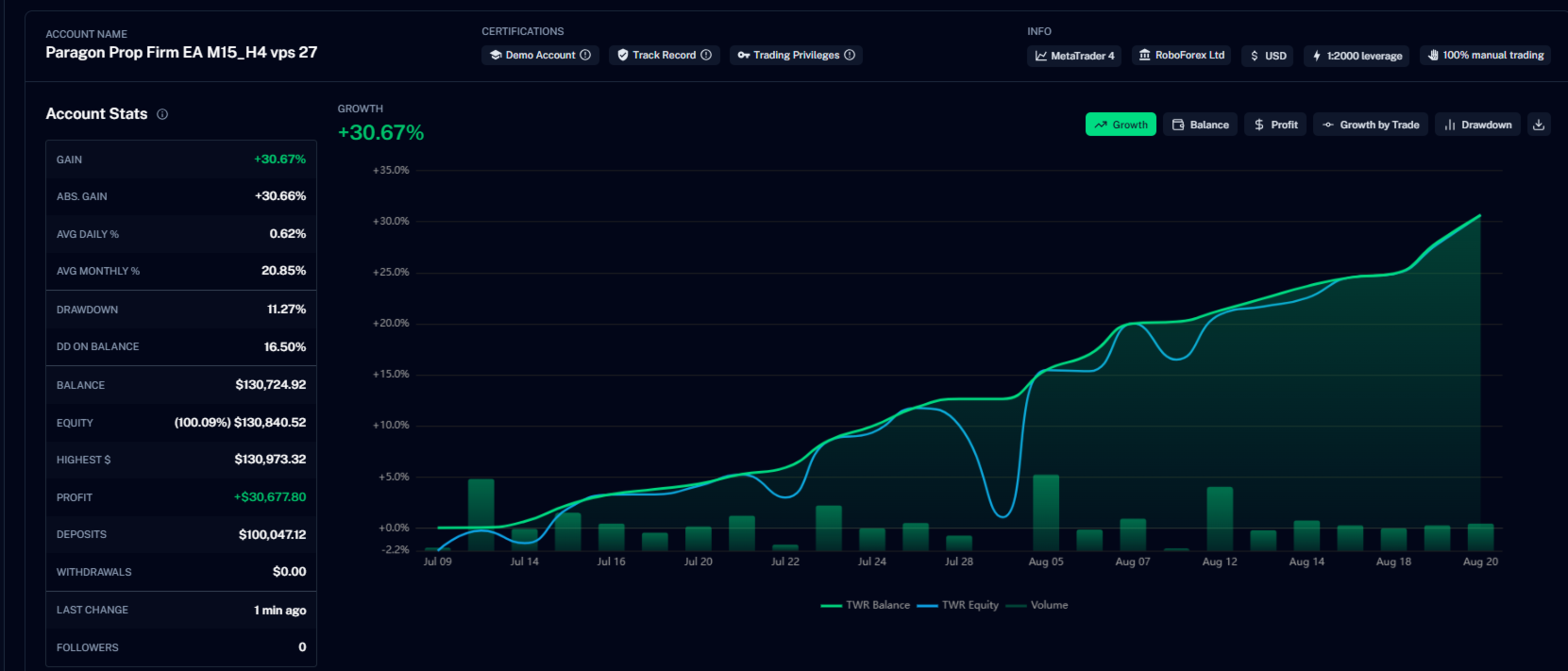Toggle TWR Equity series in legend
1568x671 pixels.
[x=958, y=605]
